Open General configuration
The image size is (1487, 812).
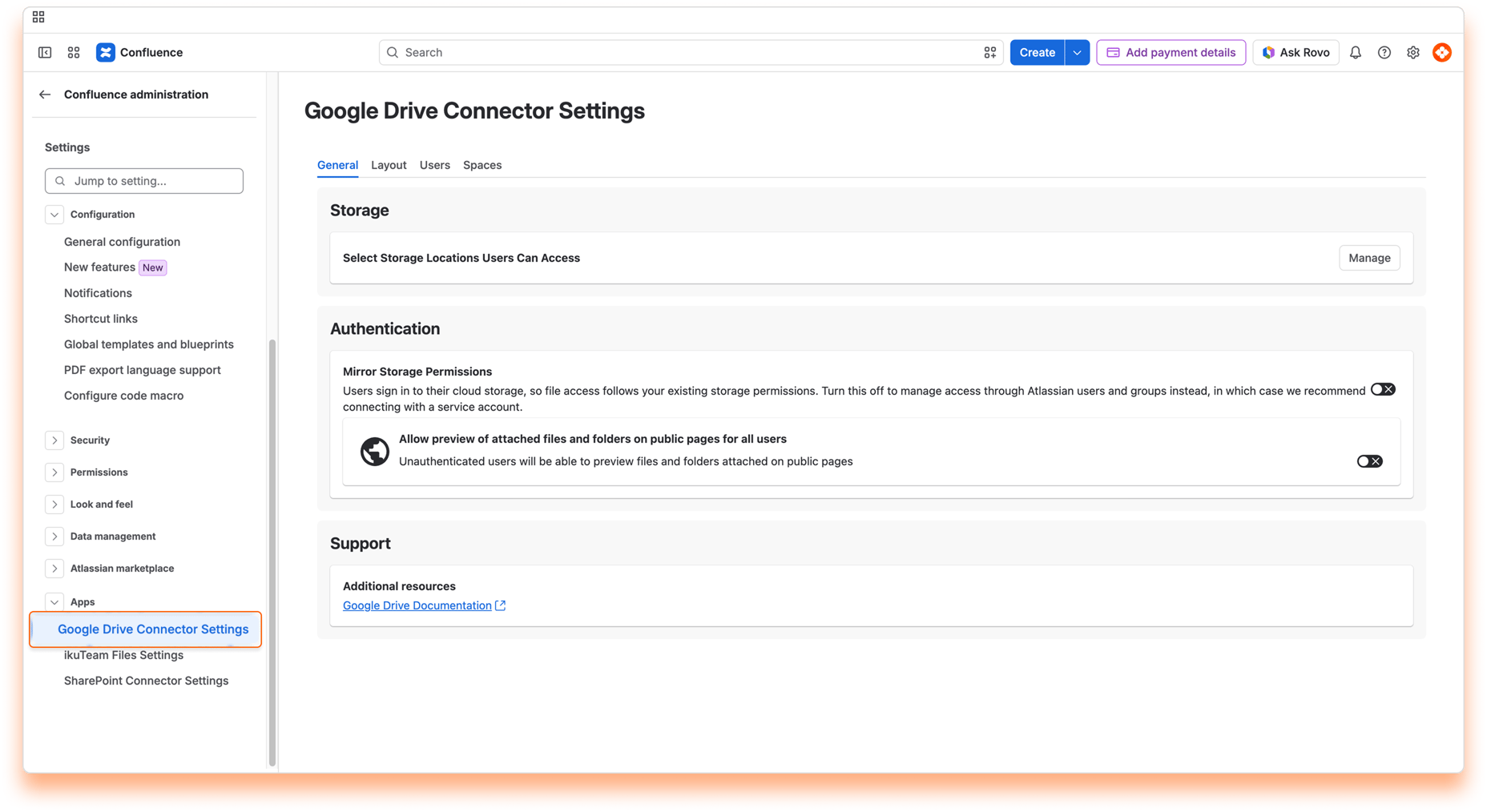pyautogui.click(x=122, y=242)
